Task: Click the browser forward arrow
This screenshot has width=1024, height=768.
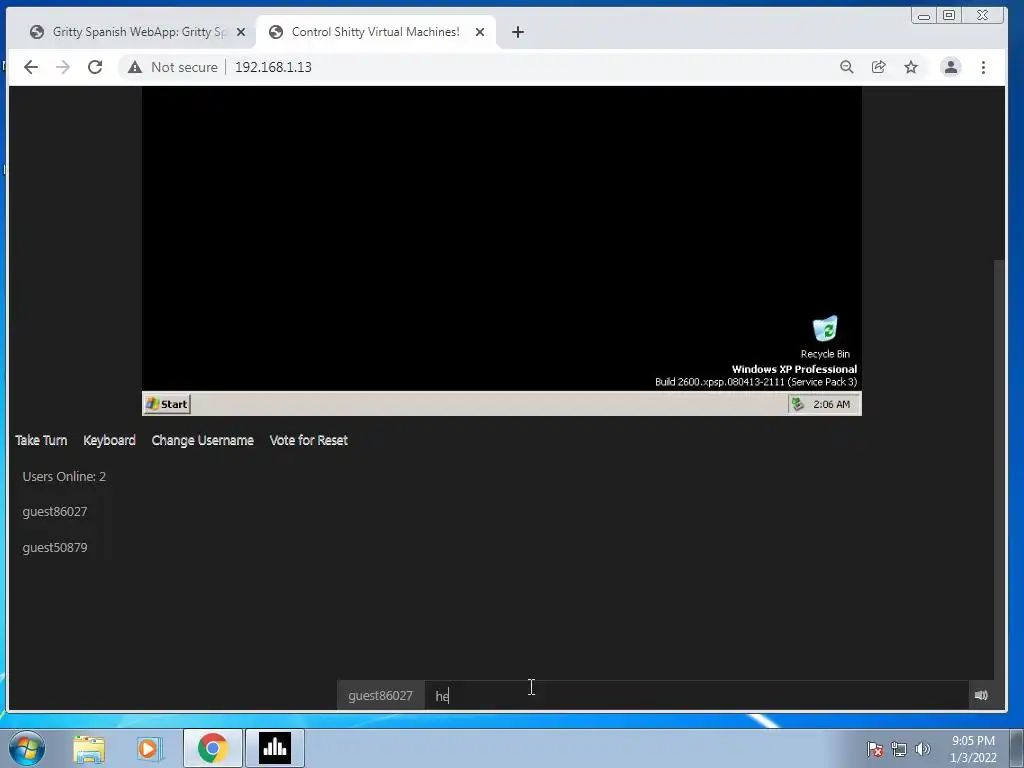Action: (63, 67)
